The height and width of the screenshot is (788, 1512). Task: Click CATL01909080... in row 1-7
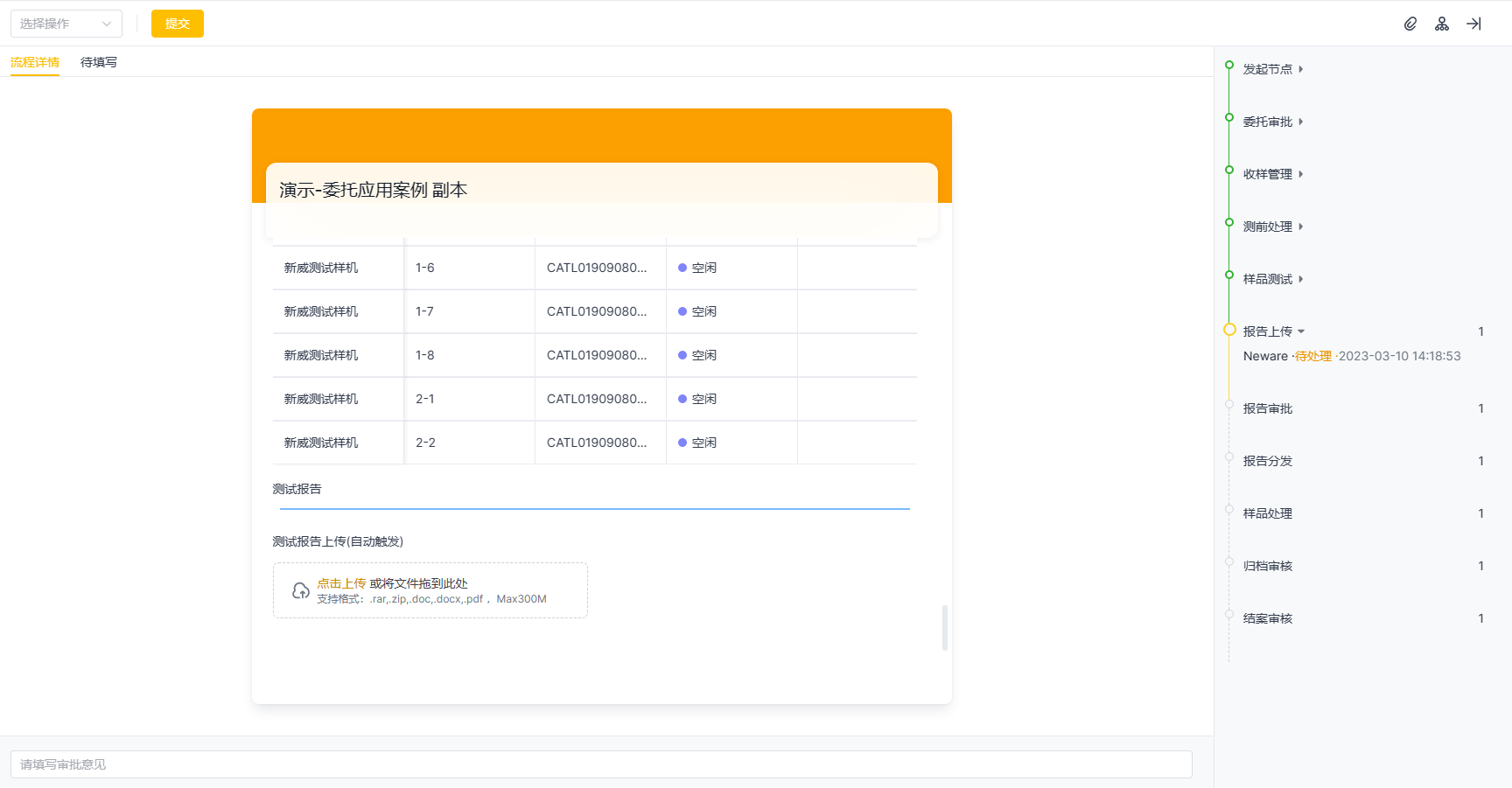[597, 311]
